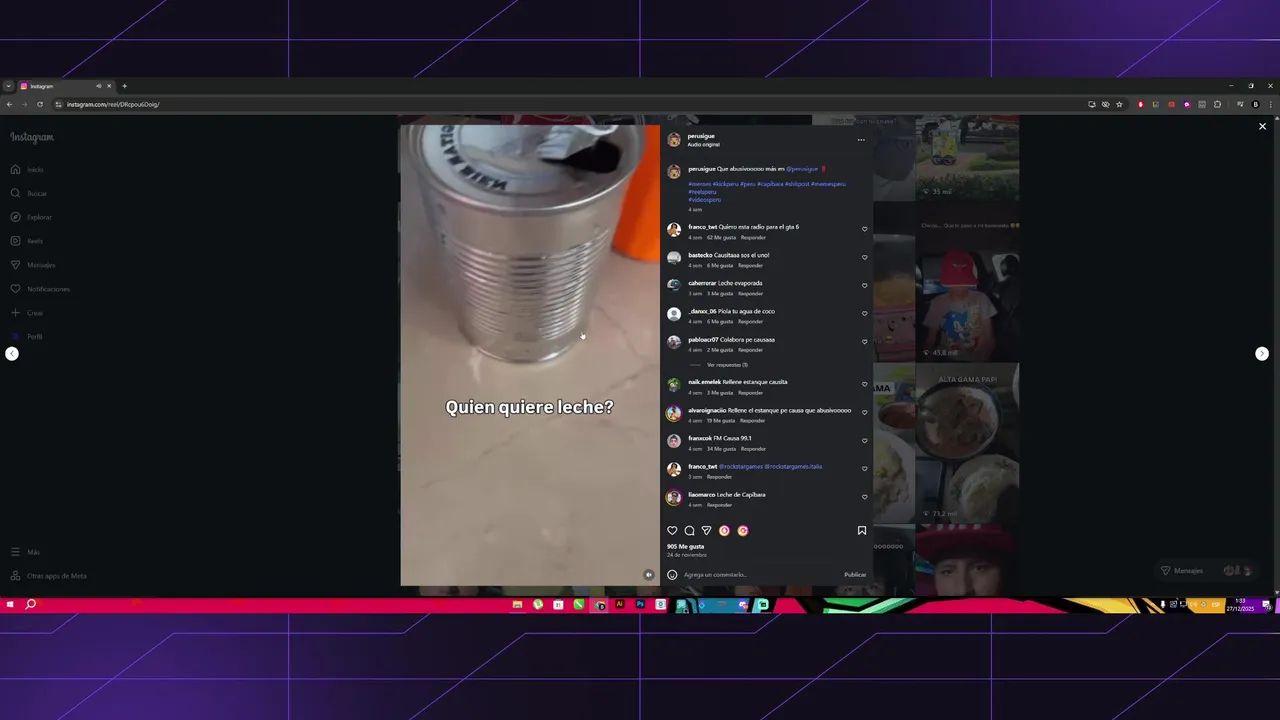The image size is (1280, 720).
Task: Expand the Más menu in sidebar
Action: pyautogui.click(x=25, y=552)
